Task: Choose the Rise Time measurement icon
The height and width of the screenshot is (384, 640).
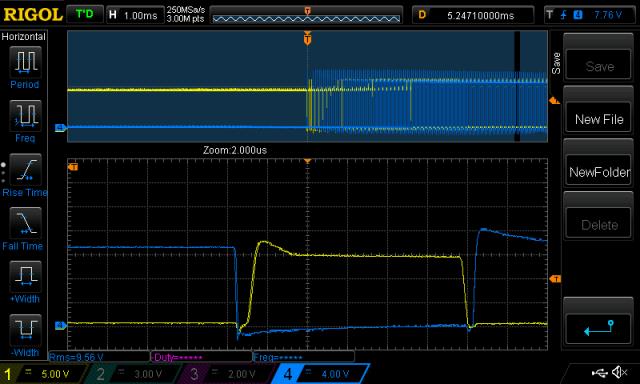Action: point(25,169)
